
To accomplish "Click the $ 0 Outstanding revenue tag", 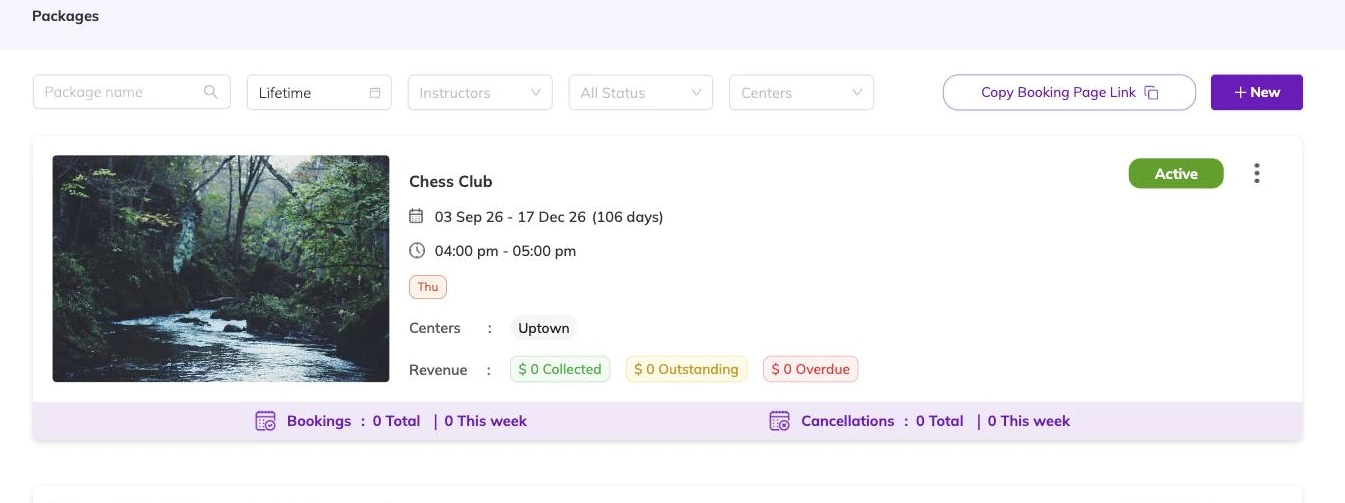I will pyautogui.click(x=686, y=369).
